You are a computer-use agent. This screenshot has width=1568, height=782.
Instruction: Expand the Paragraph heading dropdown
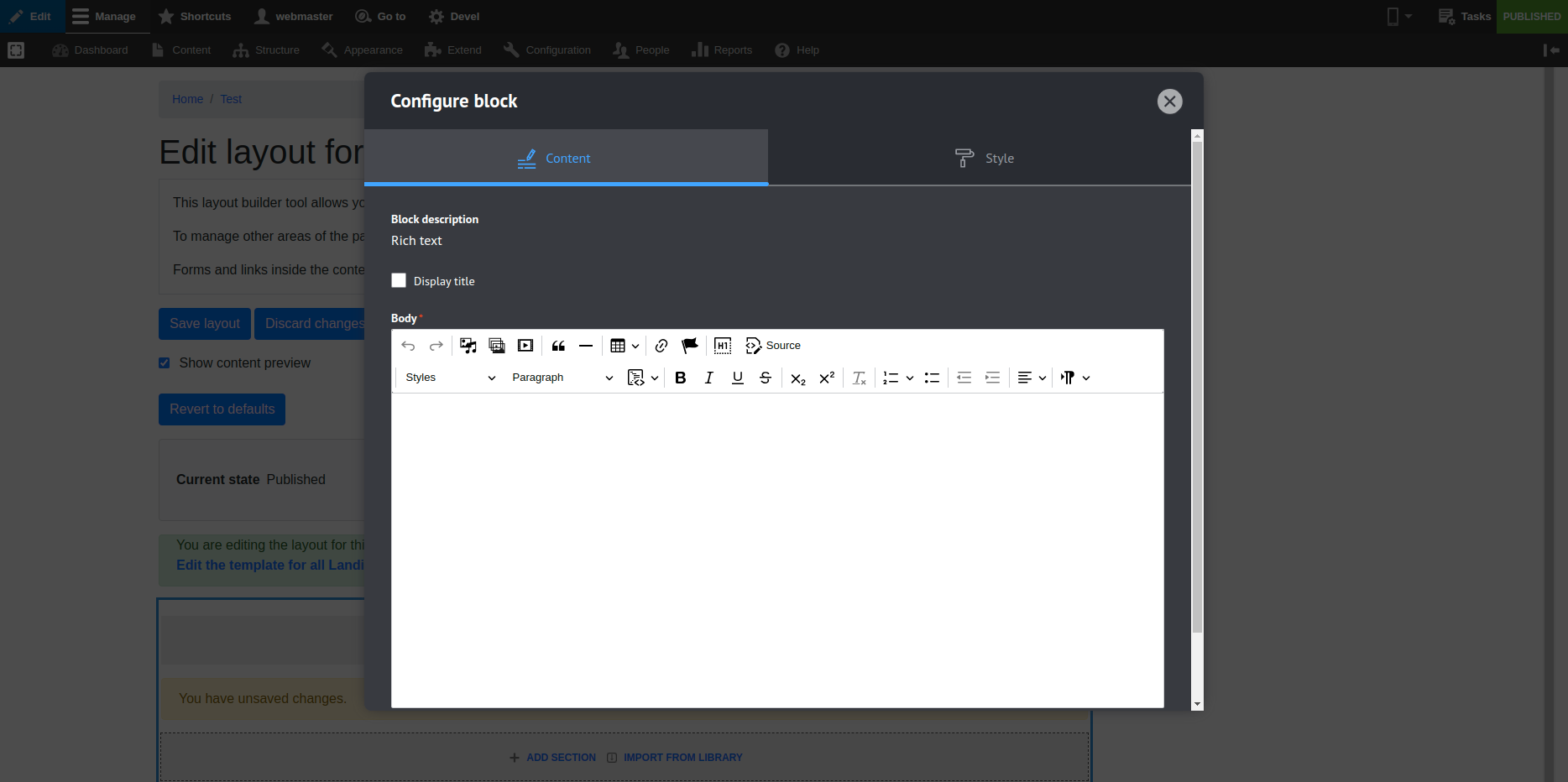click(562, 378)
